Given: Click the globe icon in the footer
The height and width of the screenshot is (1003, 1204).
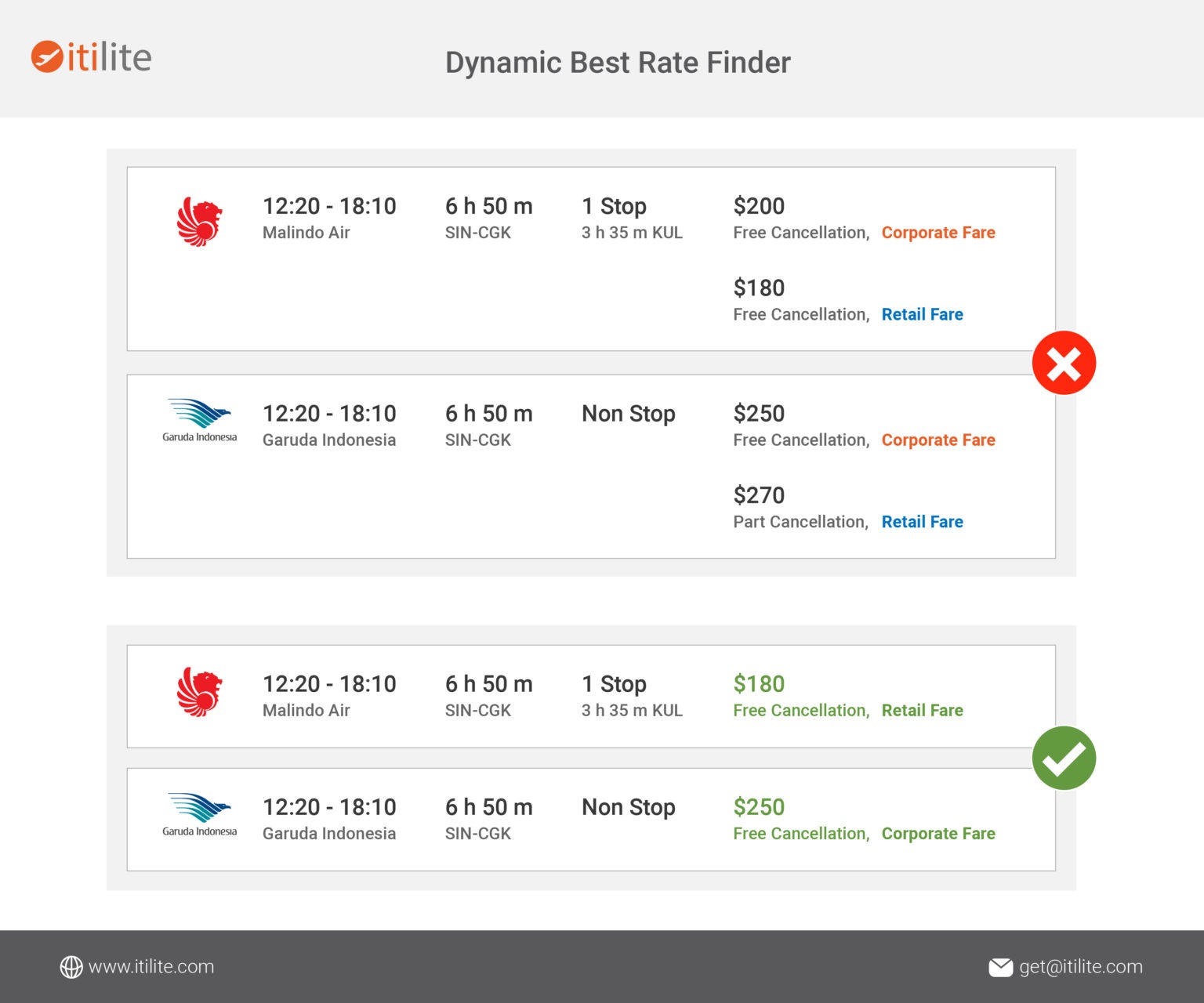Looking at the screenshot, I should tap(71, 966).
